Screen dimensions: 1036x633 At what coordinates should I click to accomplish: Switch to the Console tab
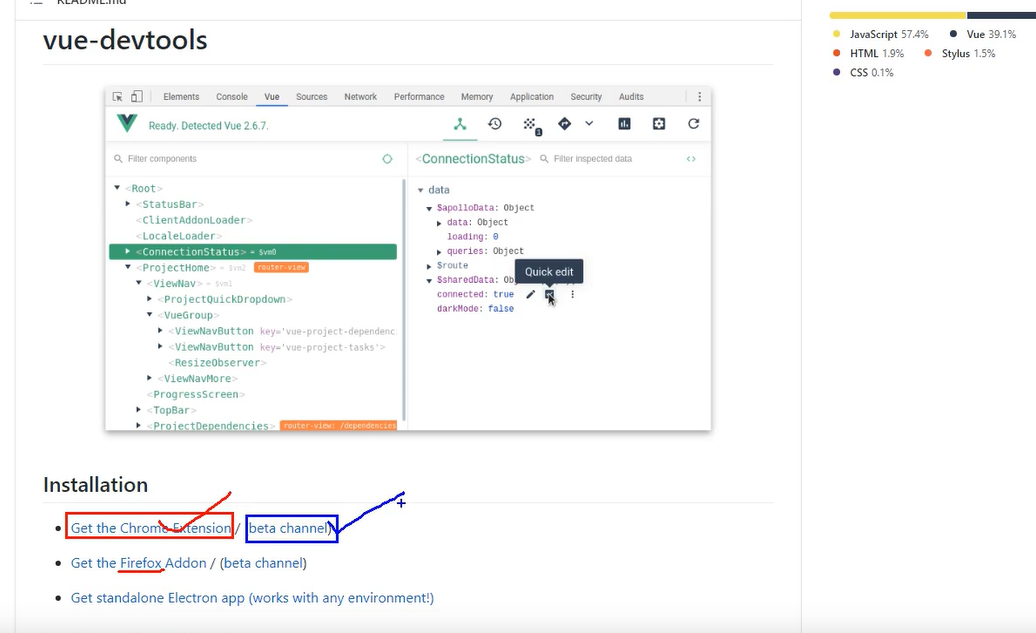[x=232, y=96]
